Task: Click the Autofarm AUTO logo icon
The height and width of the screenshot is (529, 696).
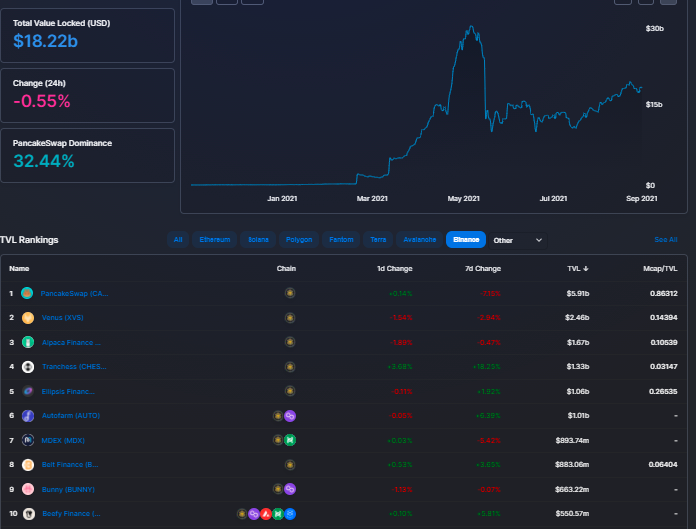Action: 28,416
